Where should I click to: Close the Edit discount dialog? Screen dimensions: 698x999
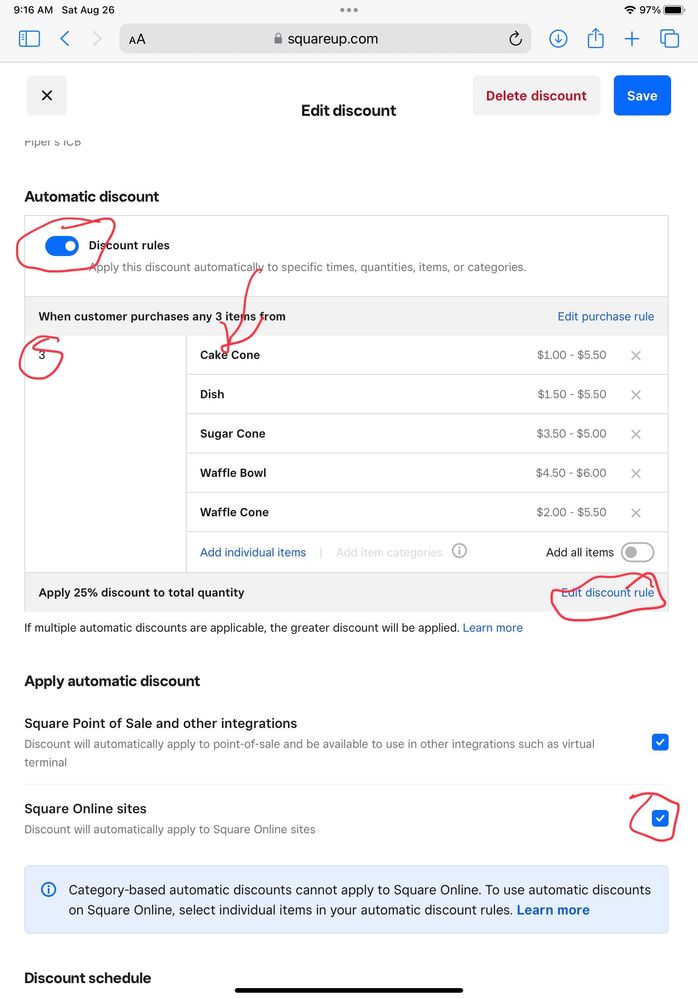click(x=46, y=96)
